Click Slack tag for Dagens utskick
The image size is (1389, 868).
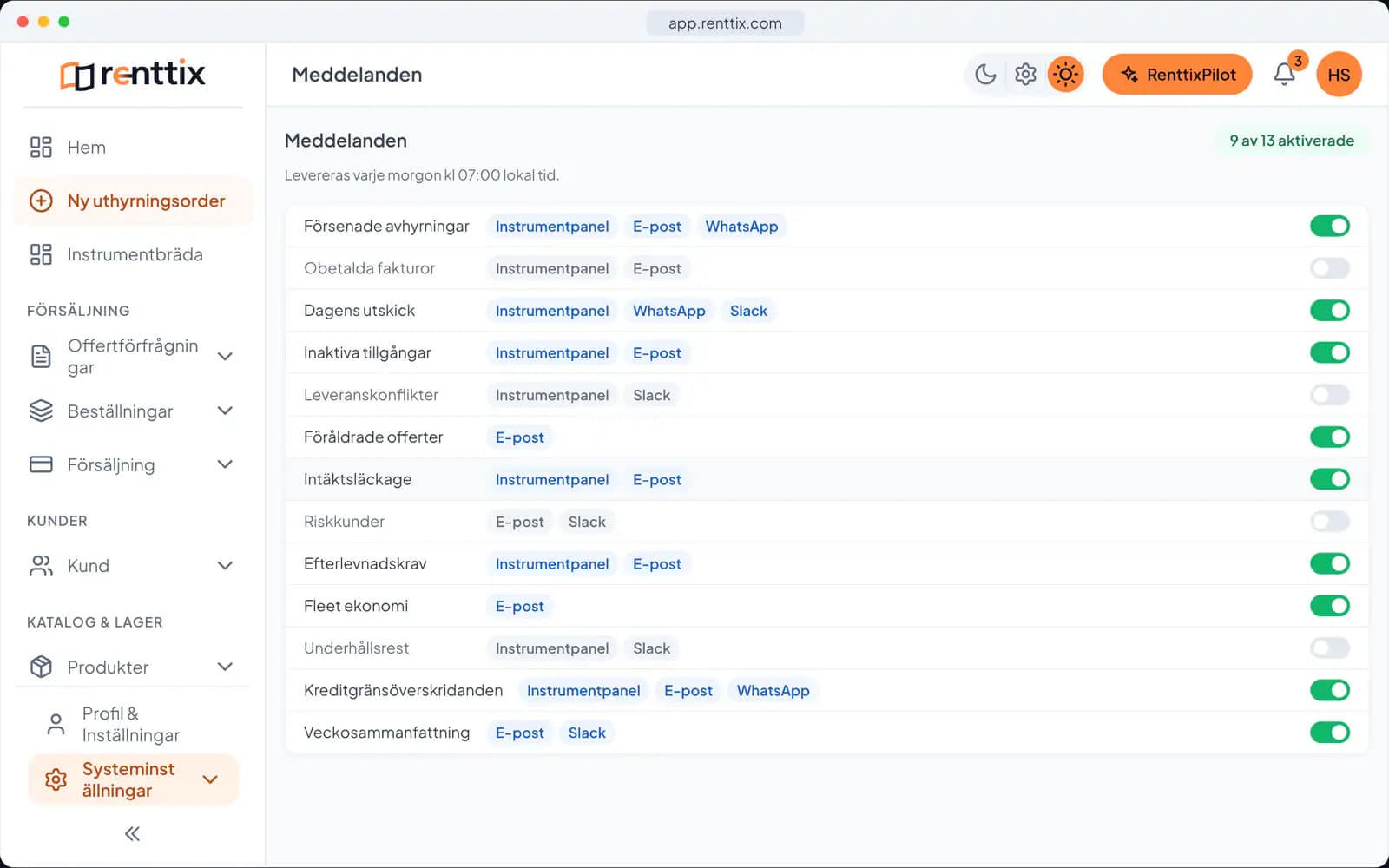pos(748,311)
